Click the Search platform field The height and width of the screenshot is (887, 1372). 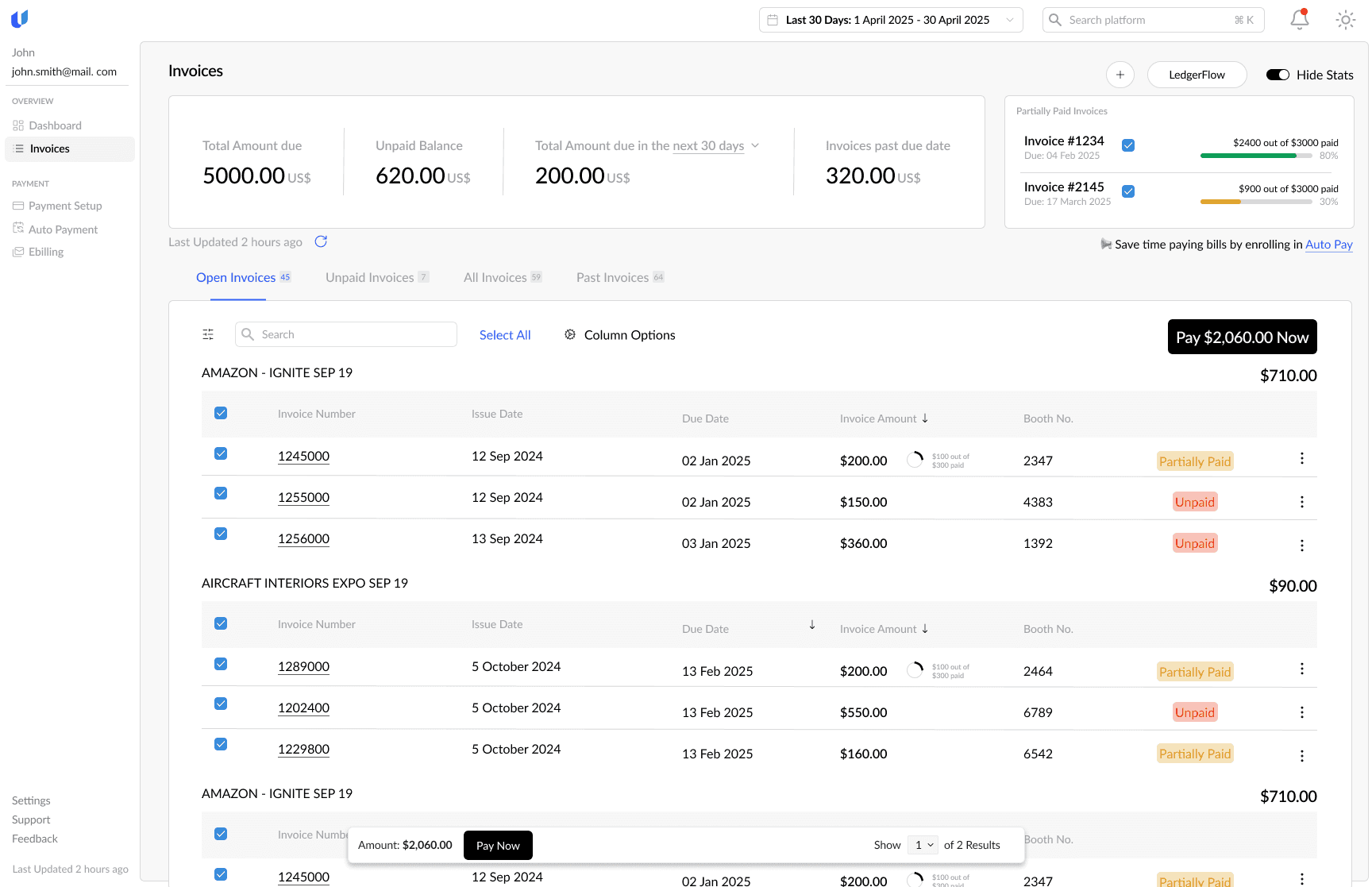(1153, 20)
